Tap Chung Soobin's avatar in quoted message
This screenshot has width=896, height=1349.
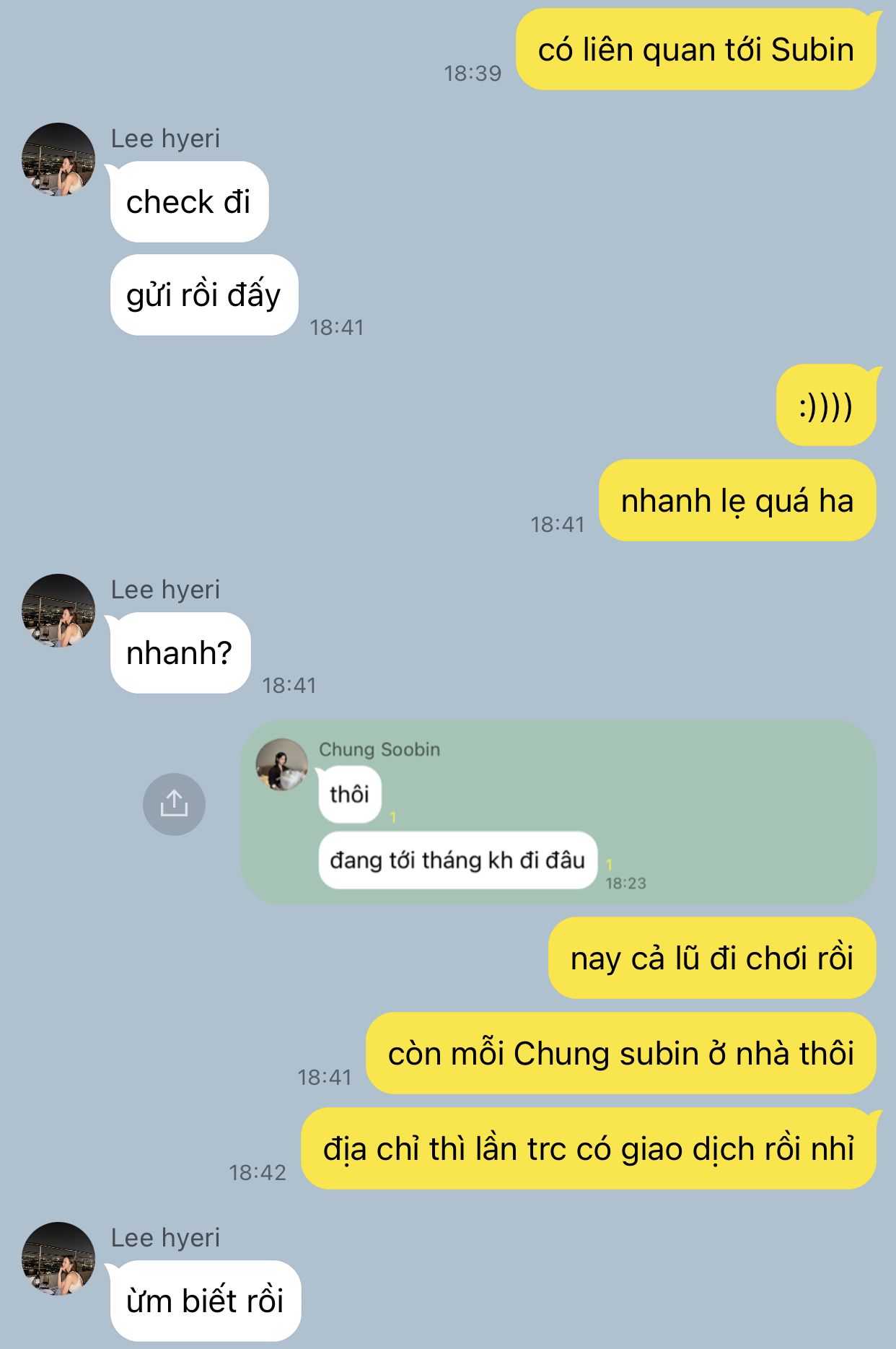(x=282, y=764)
